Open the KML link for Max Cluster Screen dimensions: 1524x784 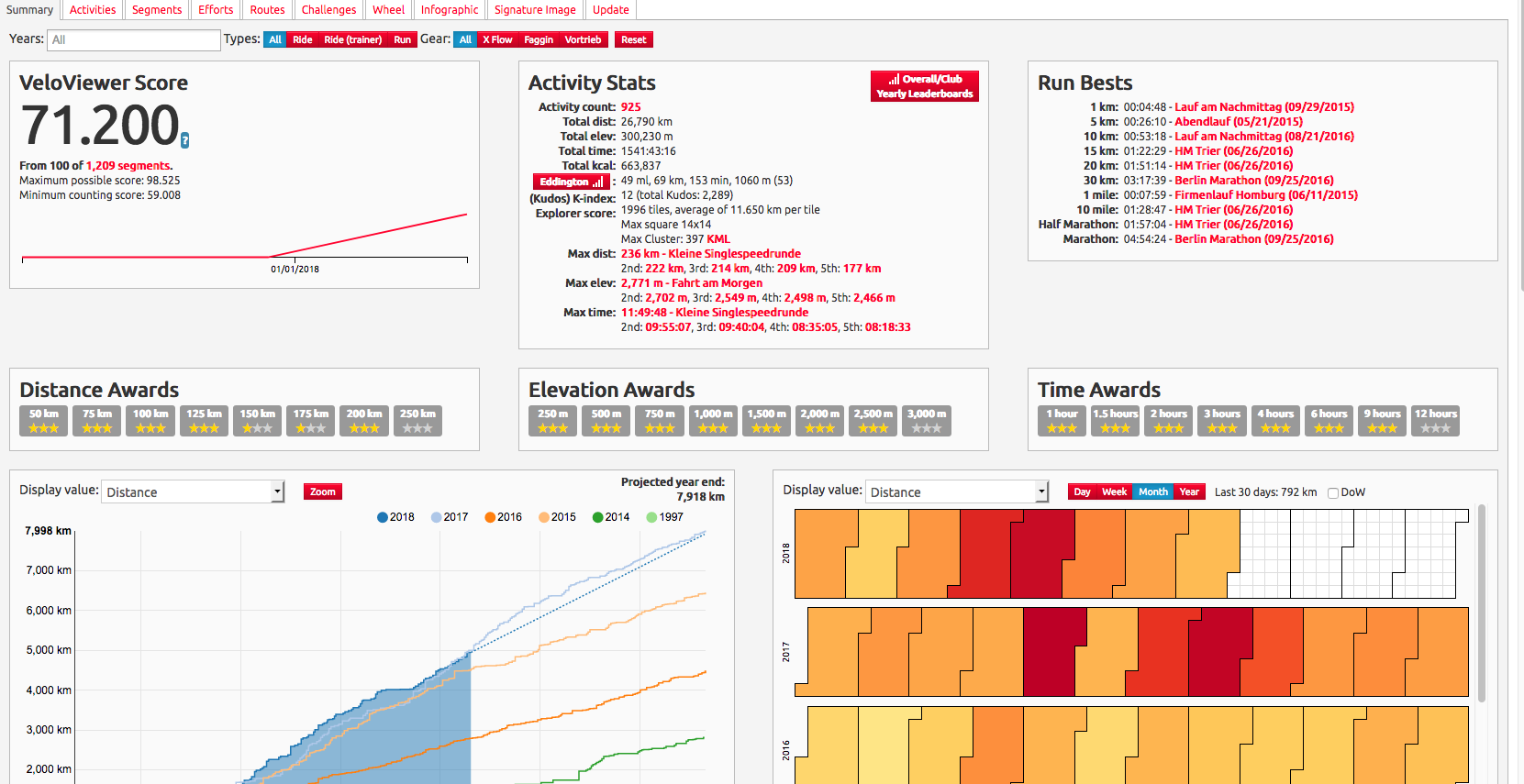[x=718, y=239]
